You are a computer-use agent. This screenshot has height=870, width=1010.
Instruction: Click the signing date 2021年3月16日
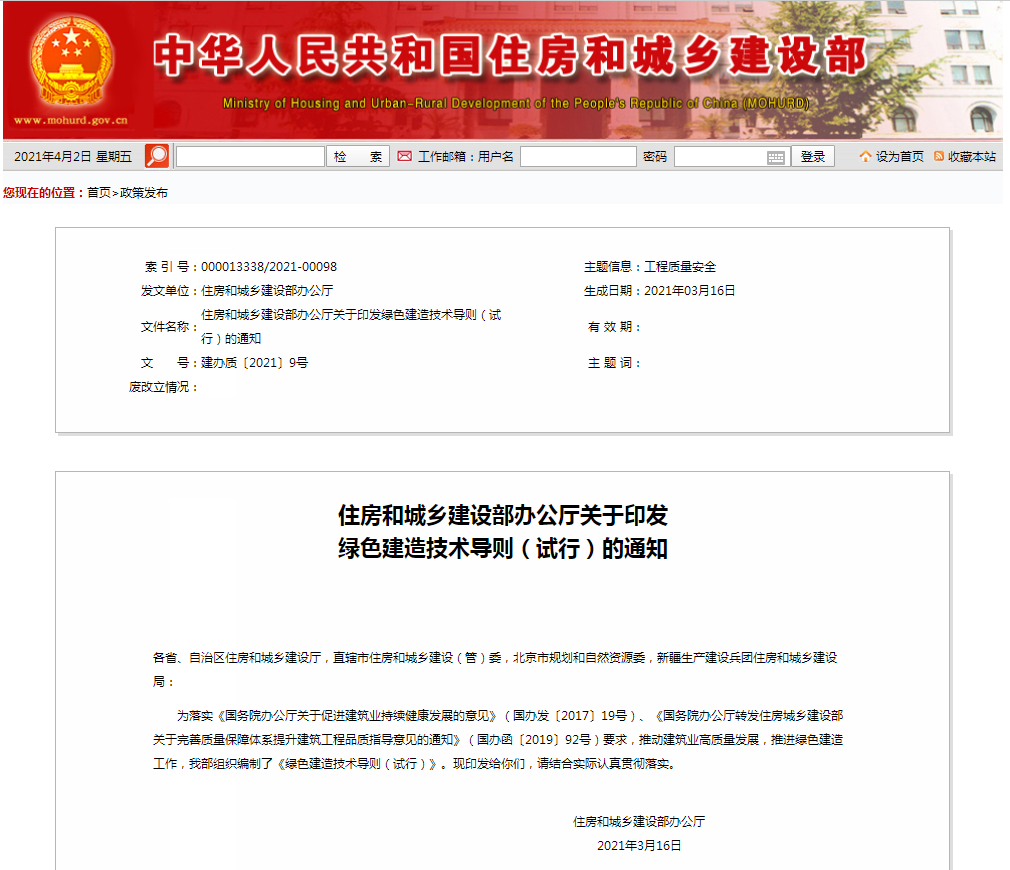(639, 845)
